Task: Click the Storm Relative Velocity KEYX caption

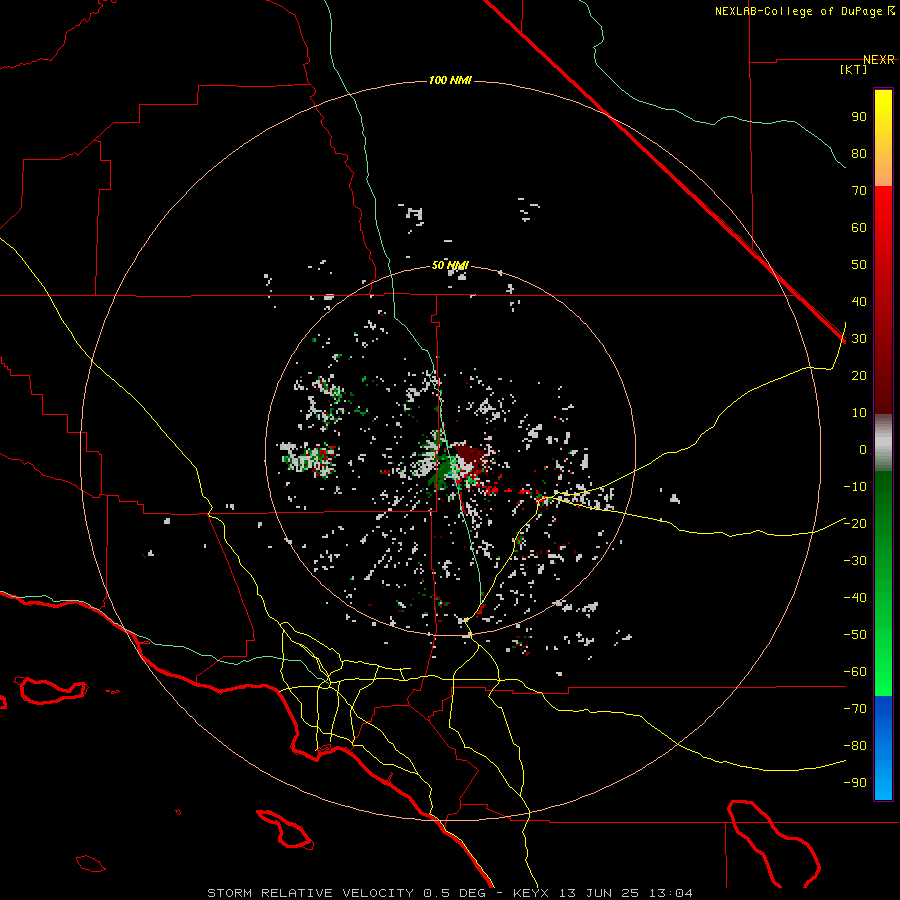Action: coord(450,893)
